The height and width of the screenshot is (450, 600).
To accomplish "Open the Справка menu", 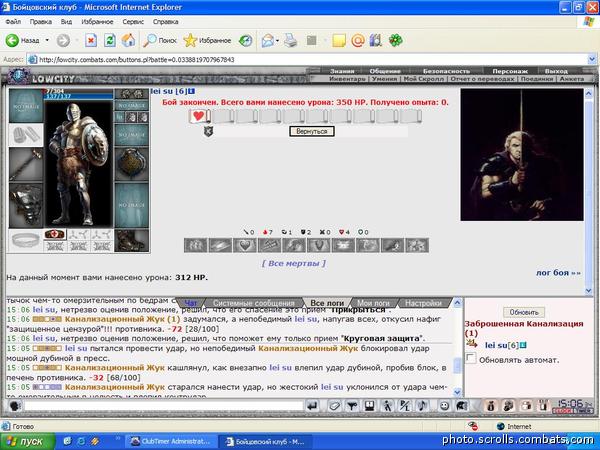I will [165, 22].
